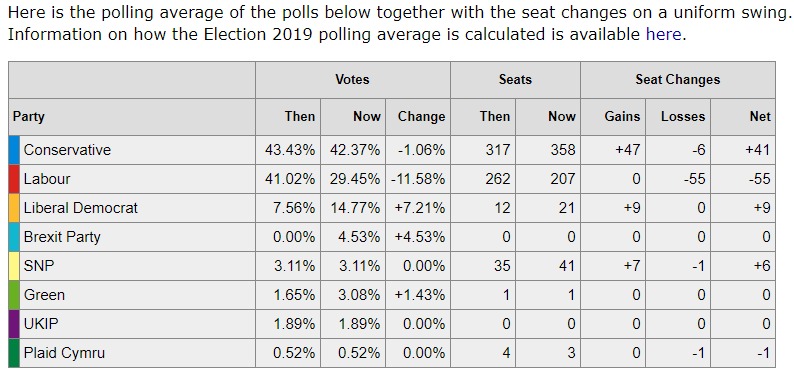The height and width of the screenshot is (375, 794).
Task: Click the teal Brexit Party color bar
Action: tap(14, 237)
